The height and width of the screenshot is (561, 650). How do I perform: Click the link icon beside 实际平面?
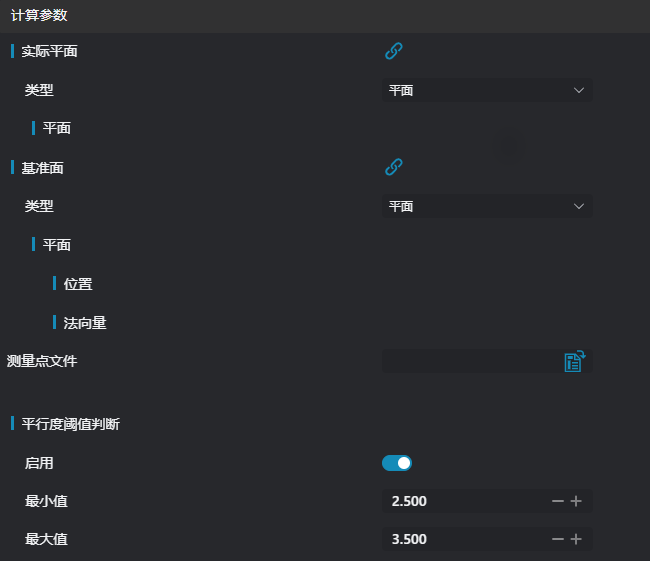click(394, 51)
